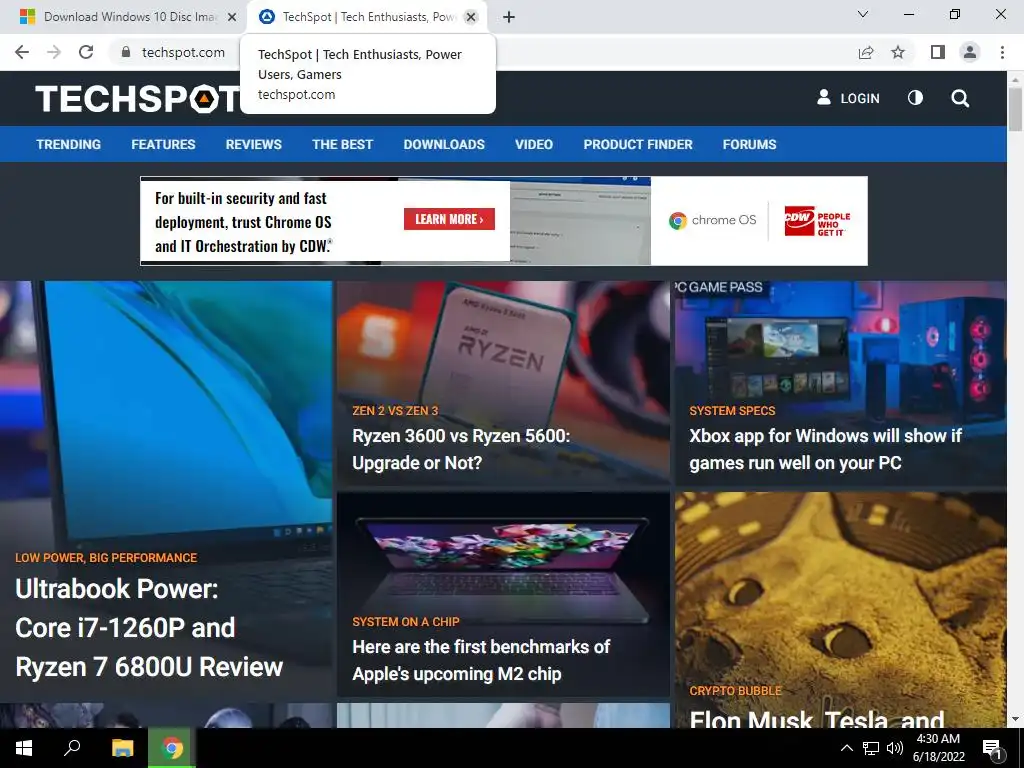Screen dimensions: 1024x768
Task: Open a new tab with plus button
Action: (x=509, y=17)
